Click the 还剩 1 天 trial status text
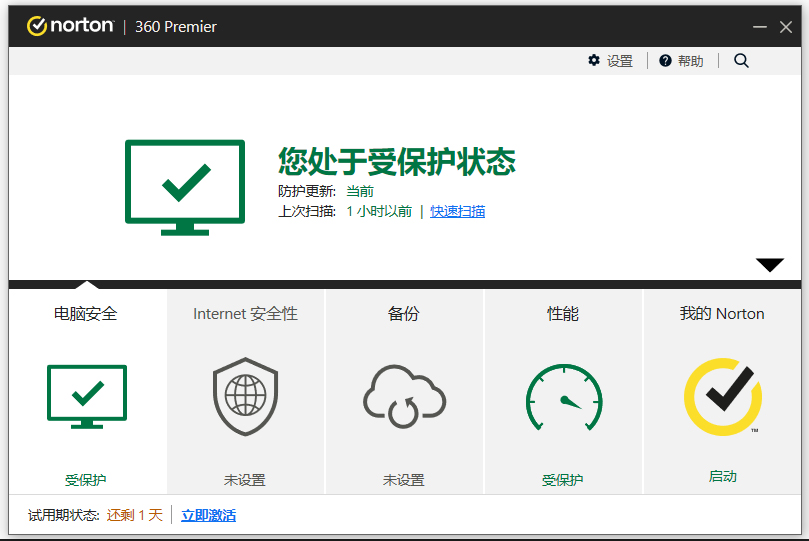 coord(135,515)
